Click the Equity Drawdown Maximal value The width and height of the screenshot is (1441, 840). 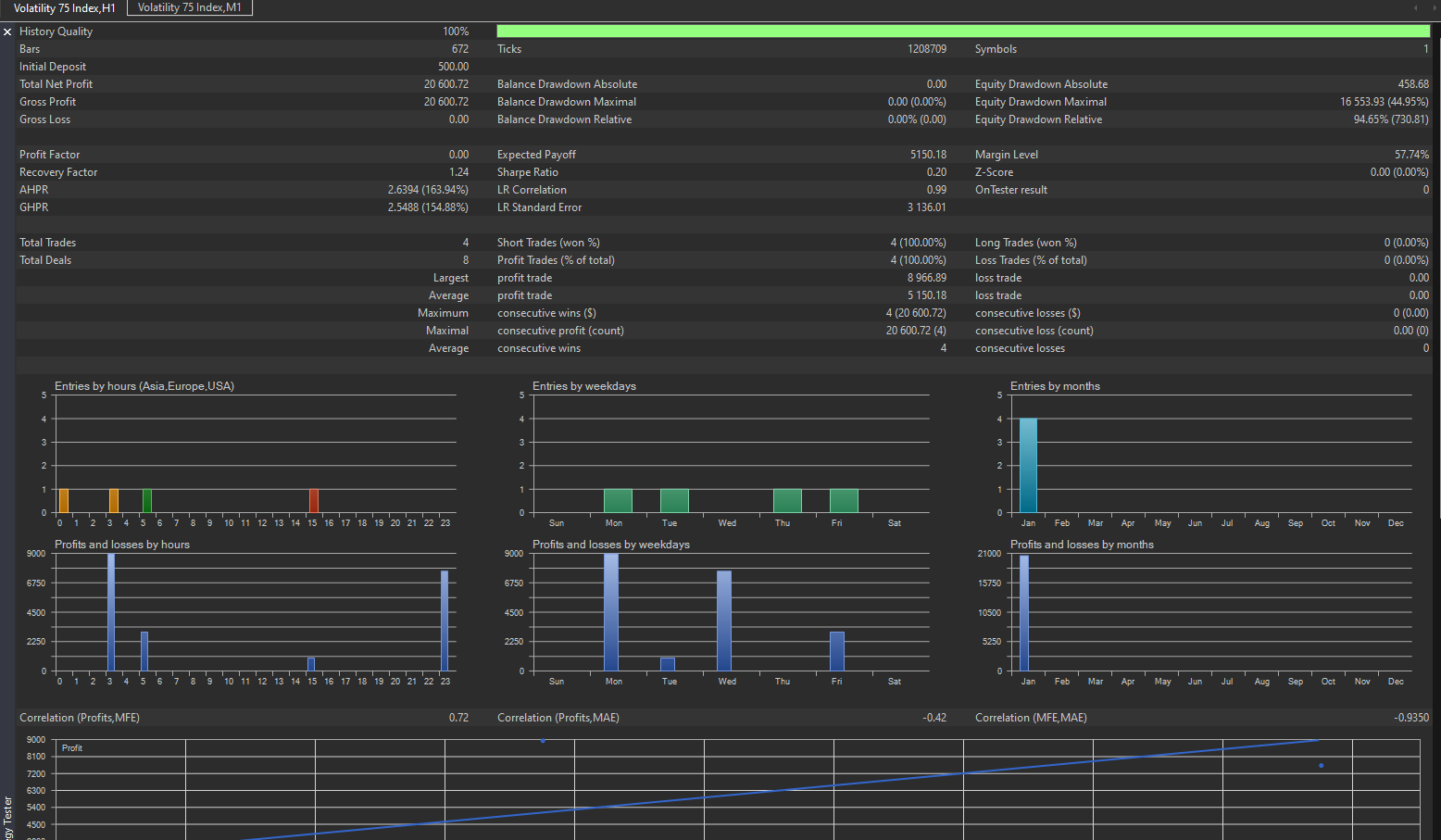[x=1384, y=102]
